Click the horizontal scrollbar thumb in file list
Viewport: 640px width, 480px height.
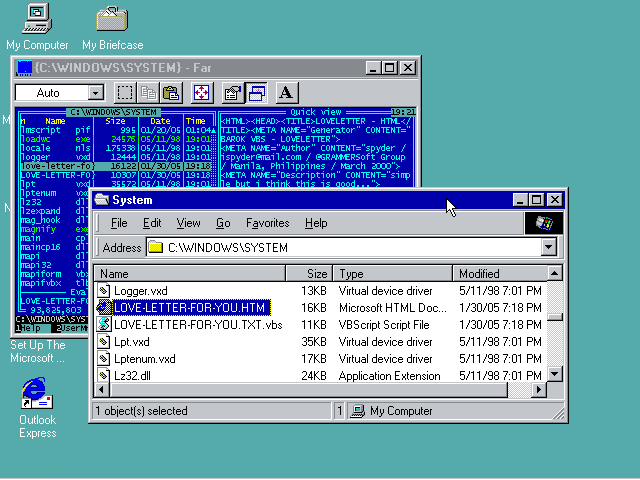click(x=308, y=390)
